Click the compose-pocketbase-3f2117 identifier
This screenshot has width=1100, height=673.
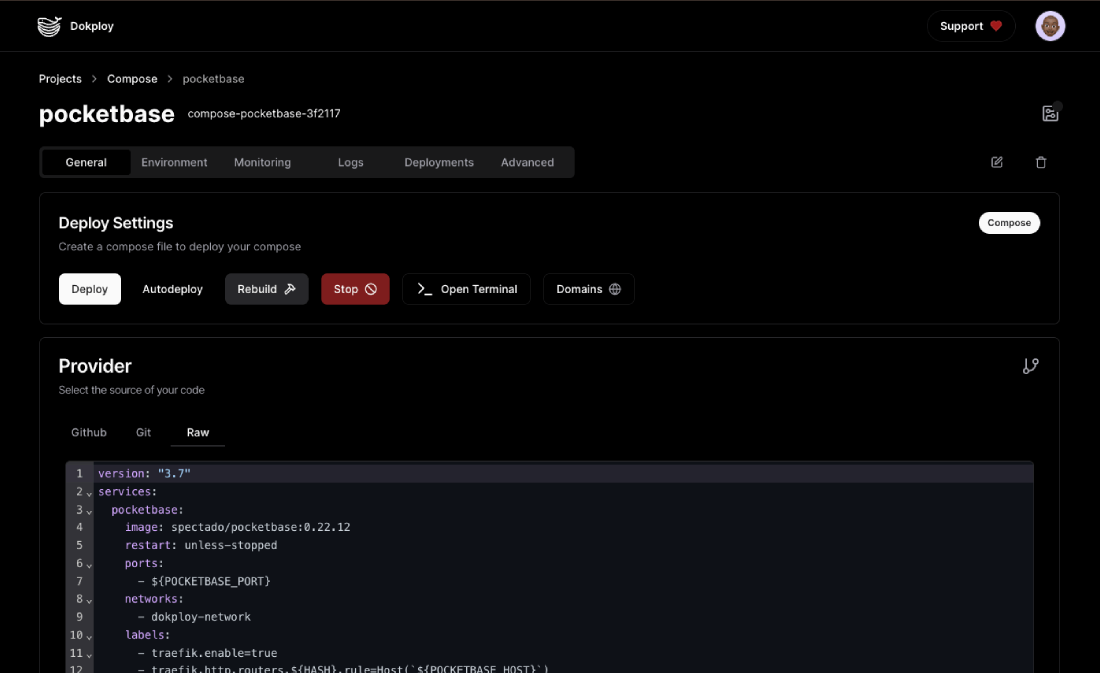click(x=264, y=114)
